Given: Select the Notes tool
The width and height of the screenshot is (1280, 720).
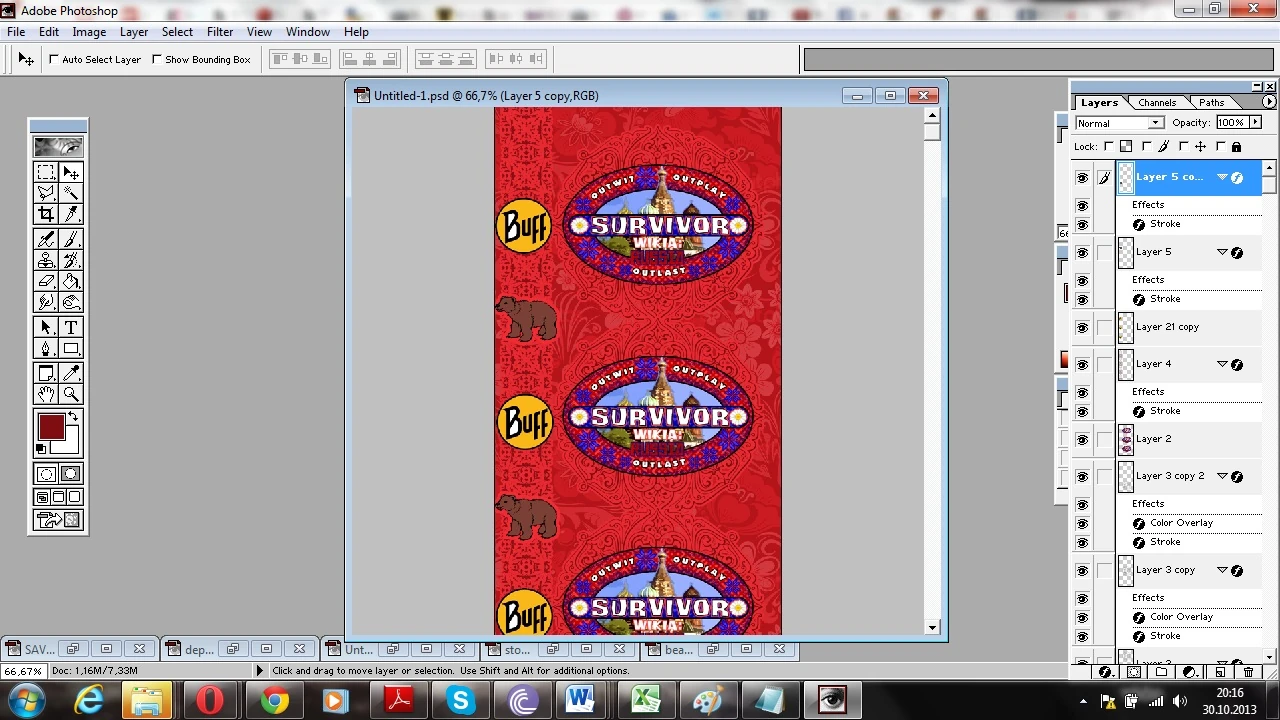Looking at the screenshot, I should [46, 373].
